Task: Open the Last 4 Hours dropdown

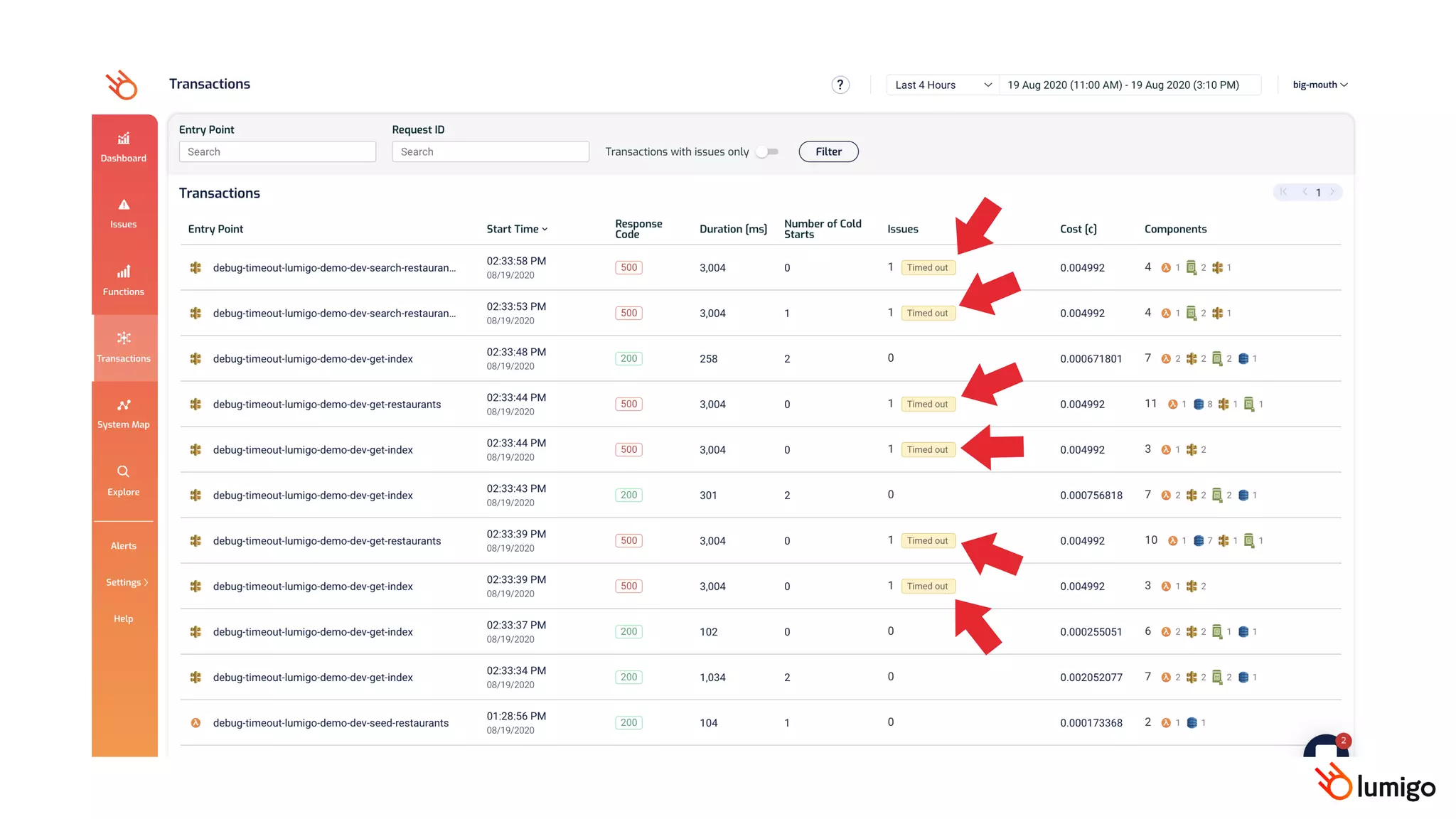Action: click(x=942, y=85)
